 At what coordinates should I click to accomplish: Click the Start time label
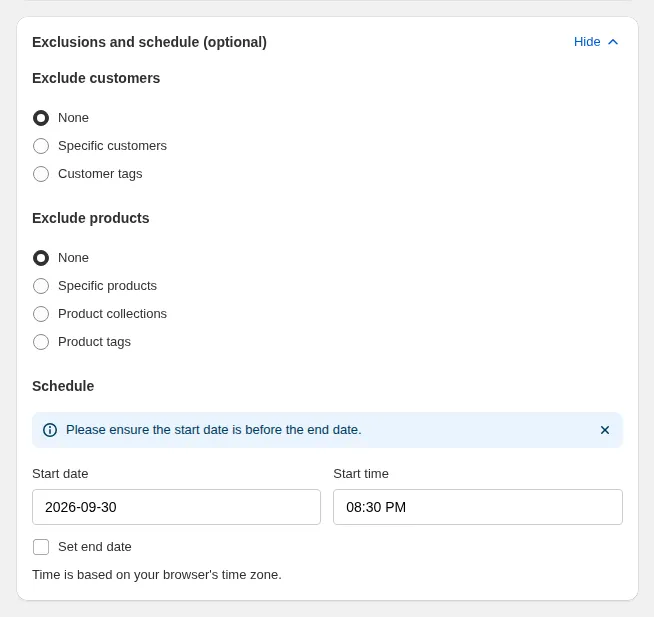pyautogui.click(x=361, y=473)
